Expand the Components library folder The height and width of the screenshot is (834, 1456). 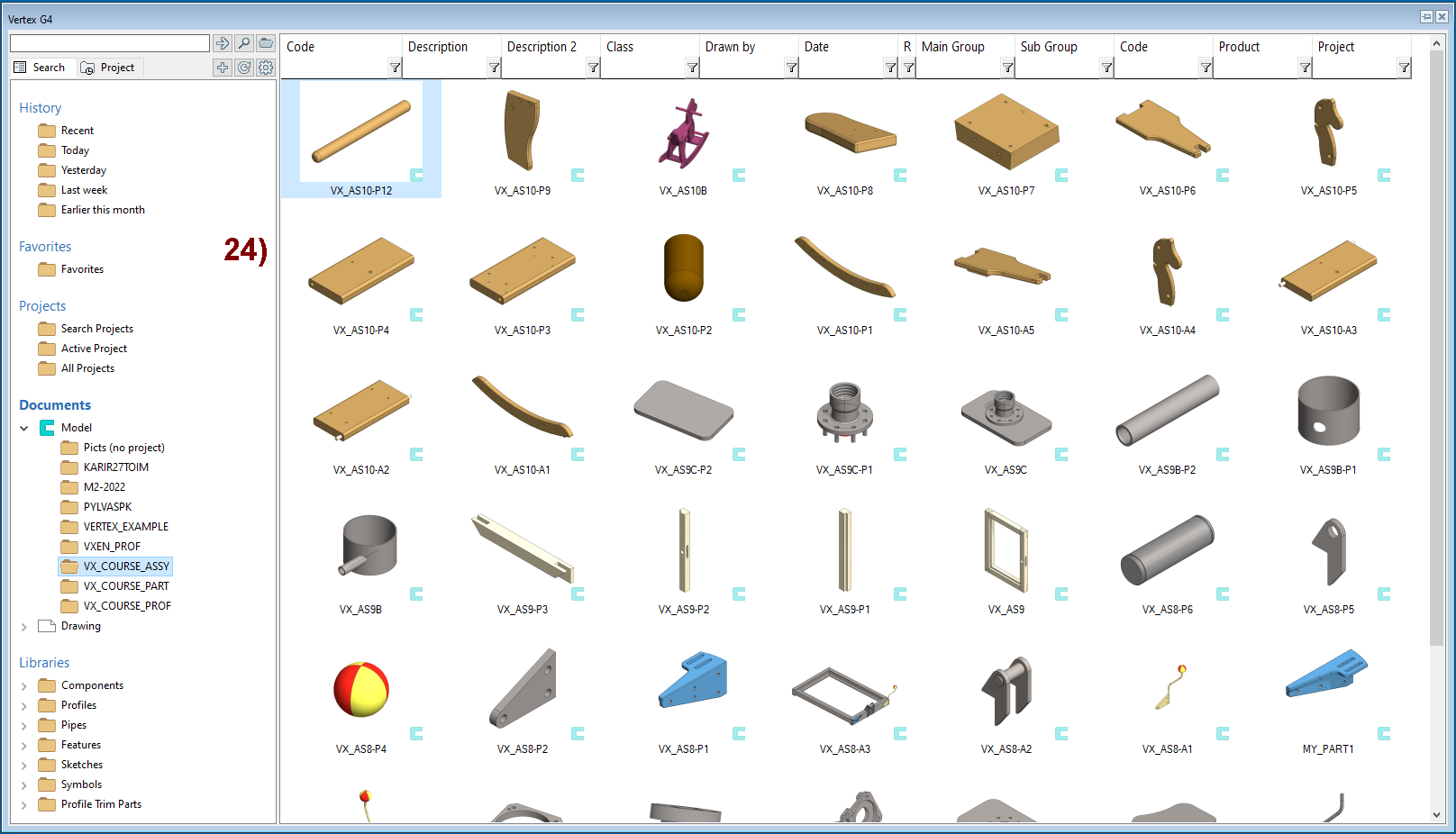[24, 686]
